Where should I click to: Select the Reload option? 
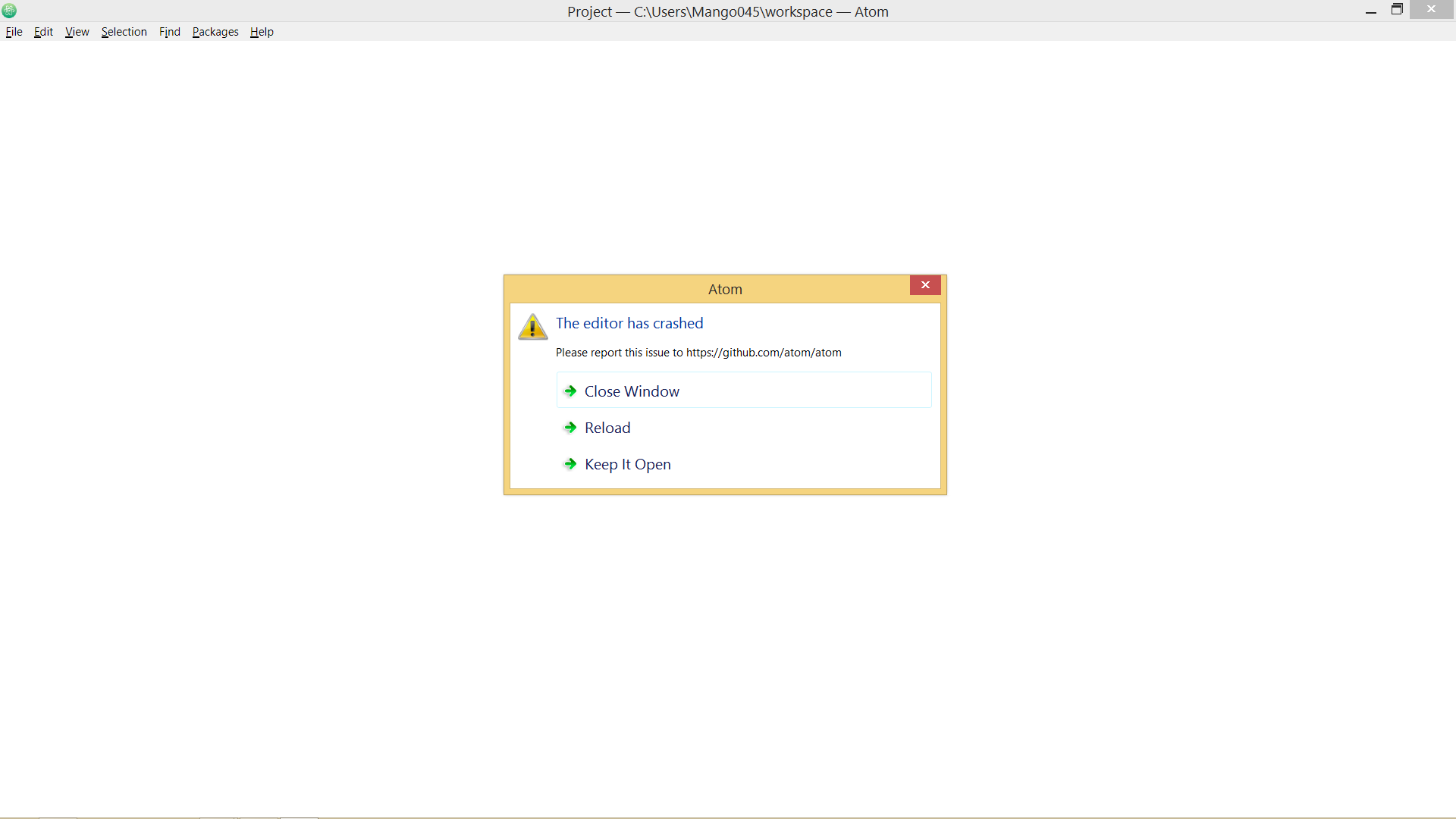tap(607, 427)
